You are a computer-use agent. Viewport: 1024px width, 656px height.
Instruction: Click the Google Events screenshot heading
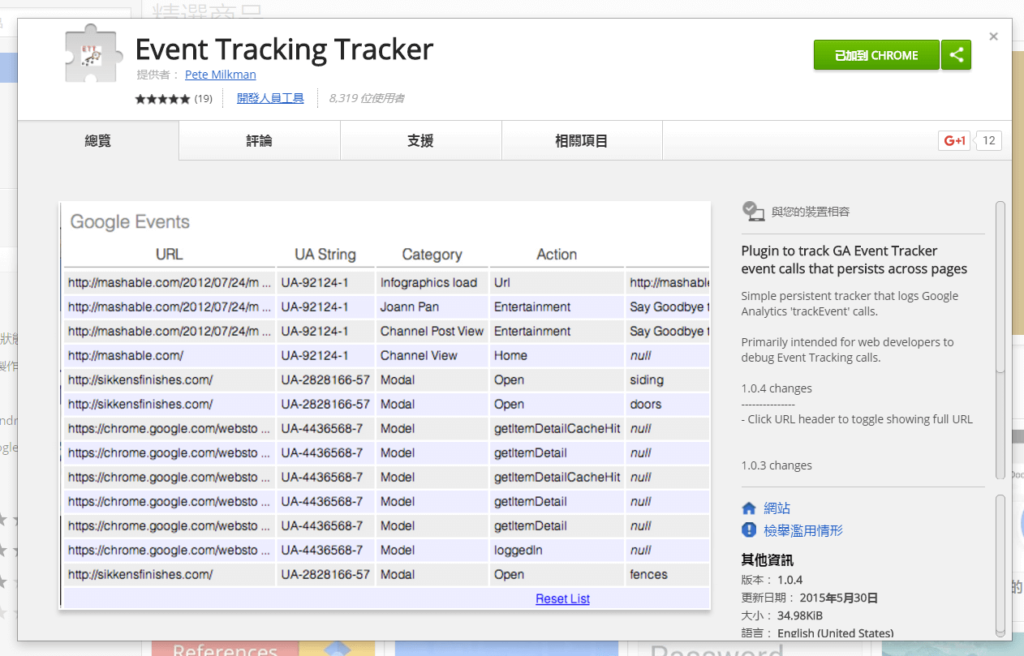coord(130,222)
